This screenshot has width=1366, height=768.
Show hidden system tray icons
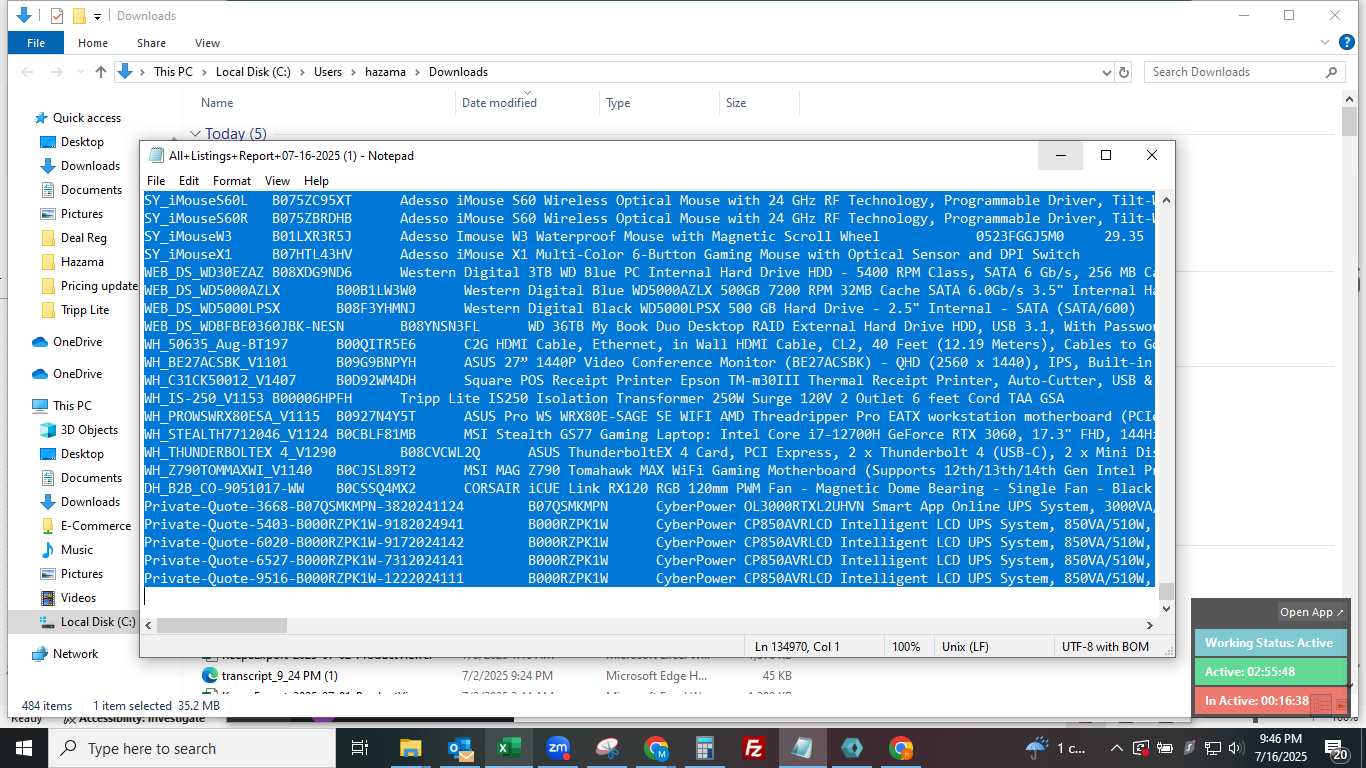click(x=1117, y=748)
